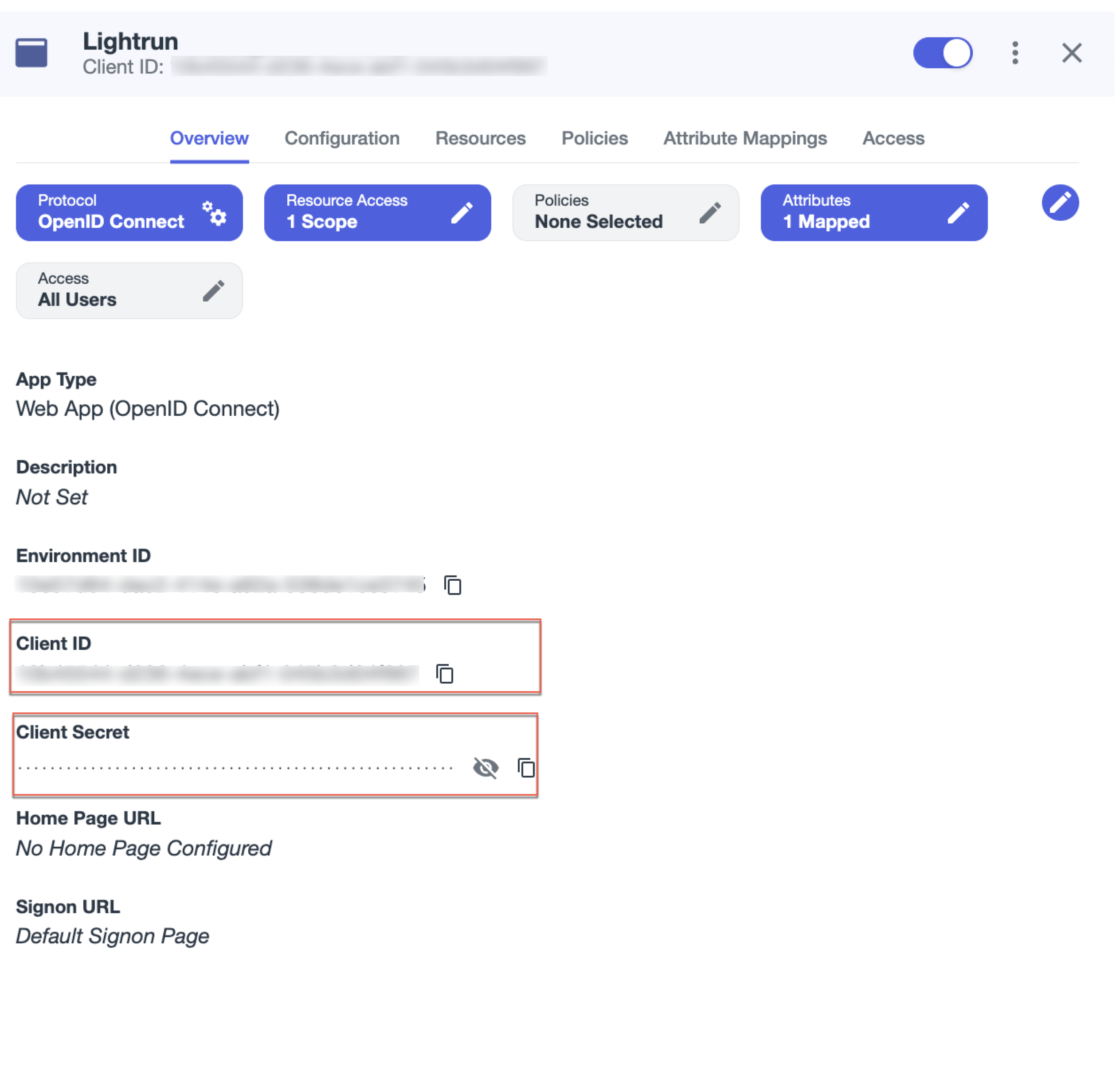1120x1071 pixels.
Task: Click the round blue edit pencil button
Action: pos(1059,203)
